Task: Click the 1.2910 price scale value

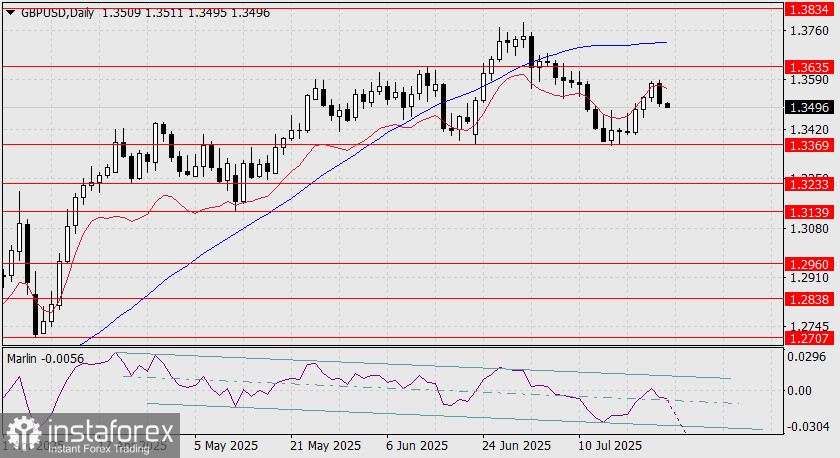Action: (x=809, y=278)
